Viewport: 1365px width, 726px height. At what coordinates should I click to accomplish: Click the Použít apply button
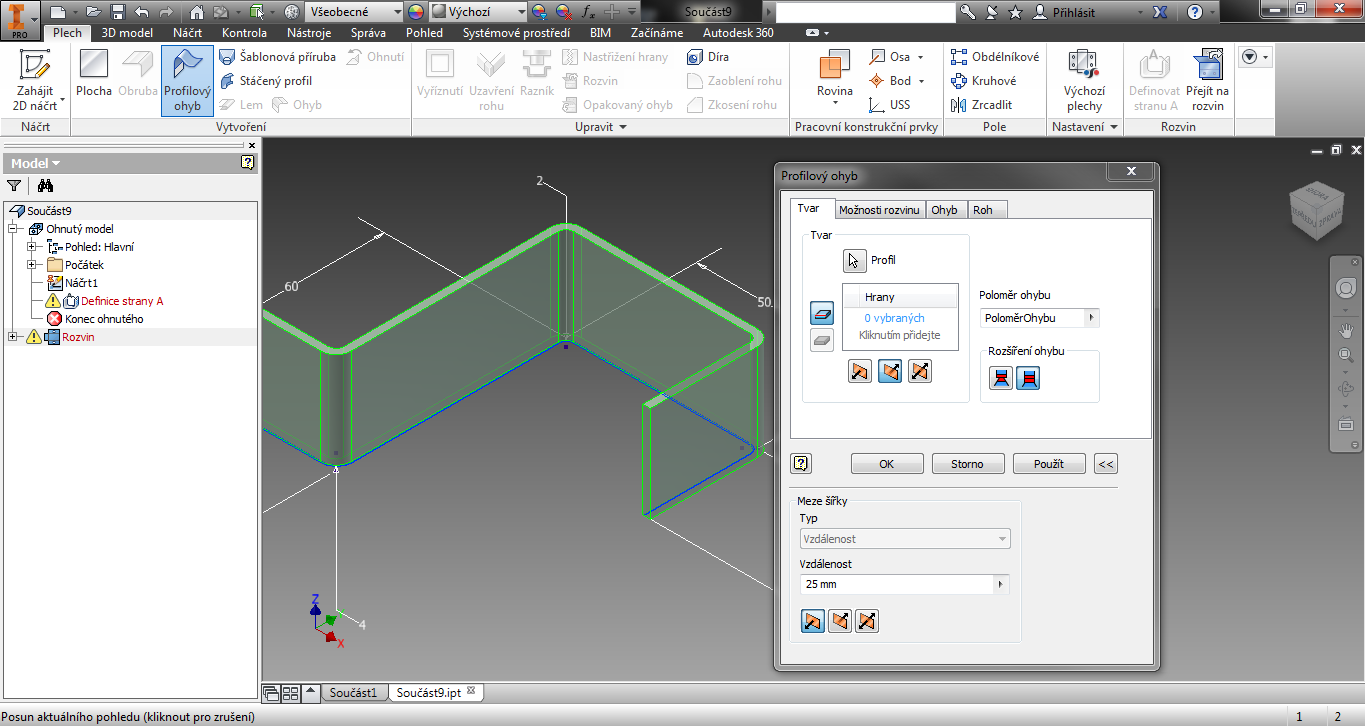tap(1049, 464)
